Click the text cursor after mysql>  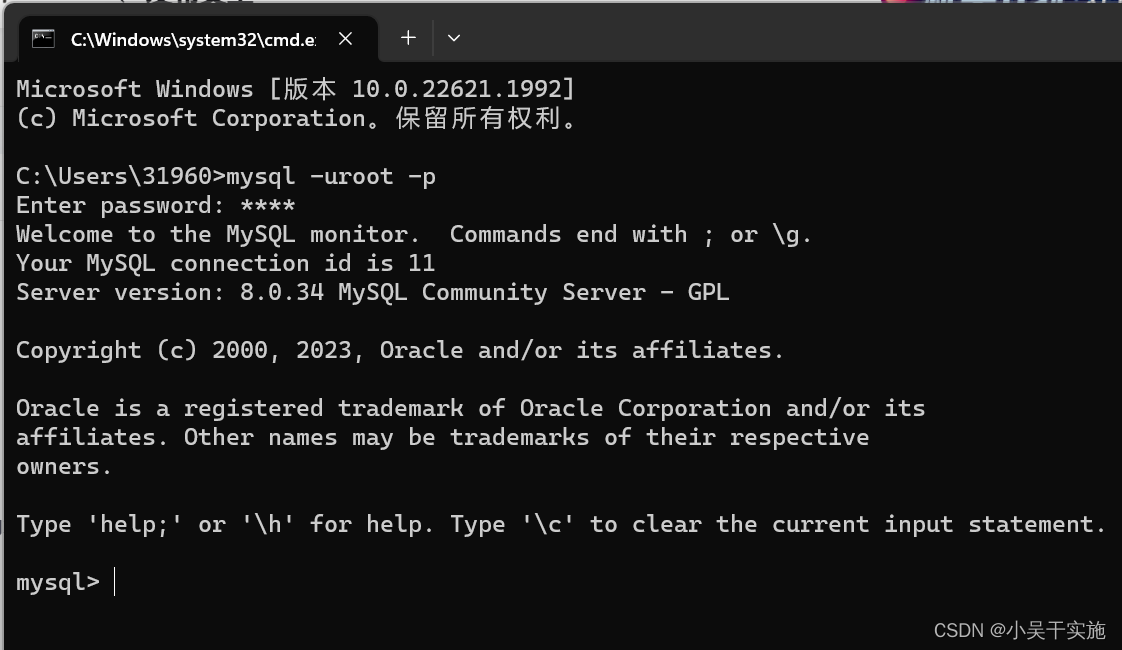[113, 581]
